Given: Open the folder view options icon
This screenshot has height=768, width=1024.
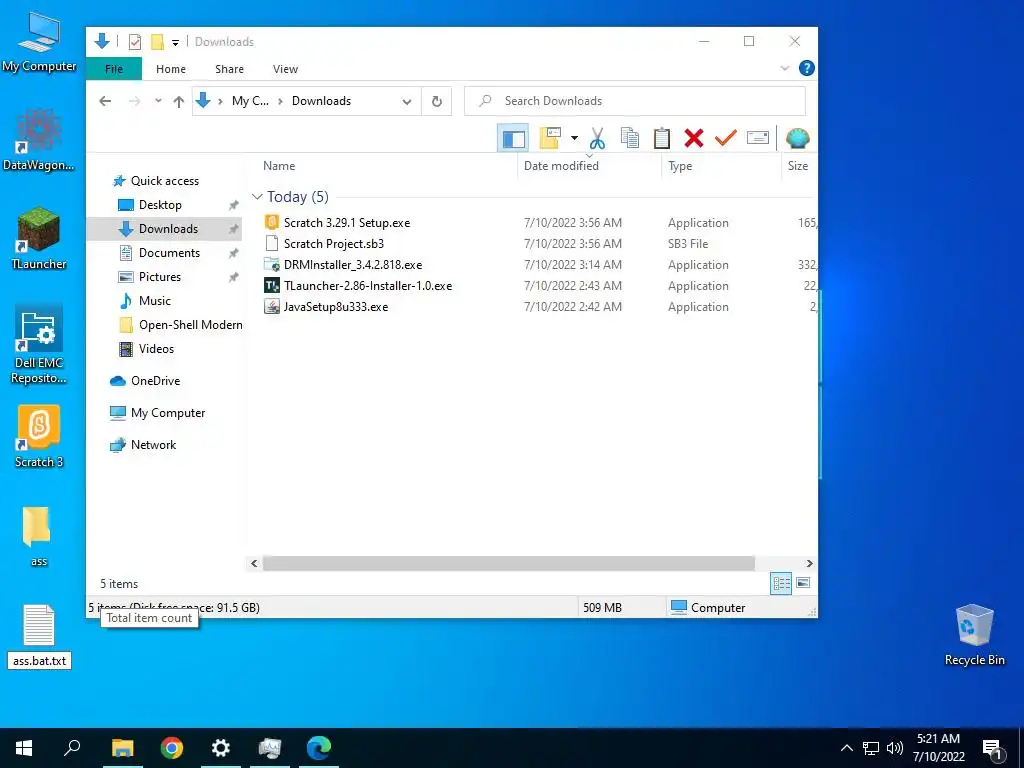Looking at the screenshot, I should 550,138.
